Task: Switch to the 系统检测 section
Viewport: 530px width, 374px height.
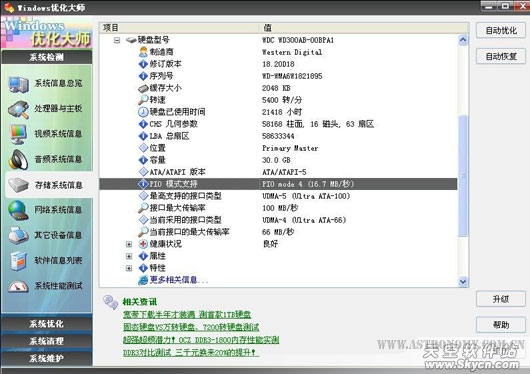Action: tap(47, 57)
